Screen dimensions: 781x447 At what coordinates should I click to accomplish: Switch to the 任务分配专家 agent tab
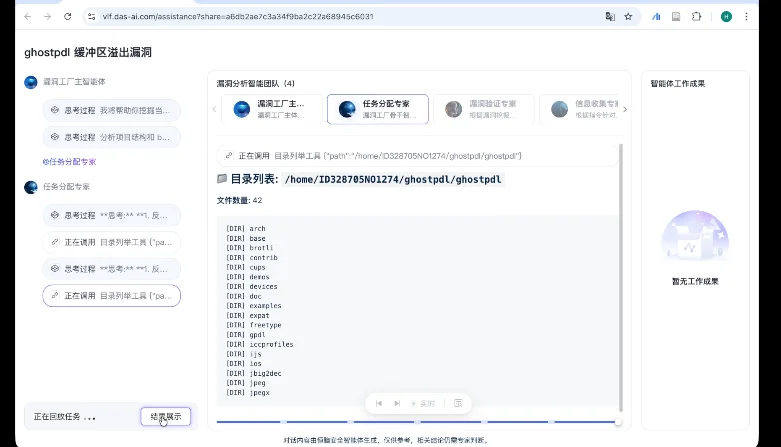[x=378, y=109]
